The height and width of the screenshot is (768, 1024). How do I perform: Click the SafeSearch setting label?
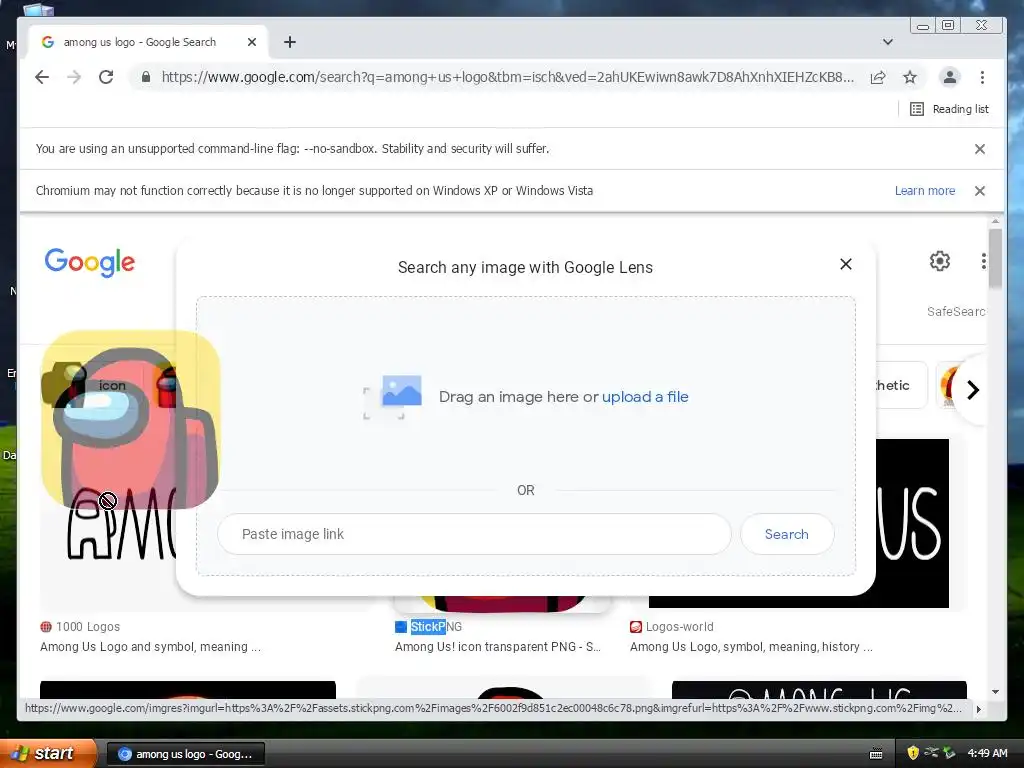956,312
